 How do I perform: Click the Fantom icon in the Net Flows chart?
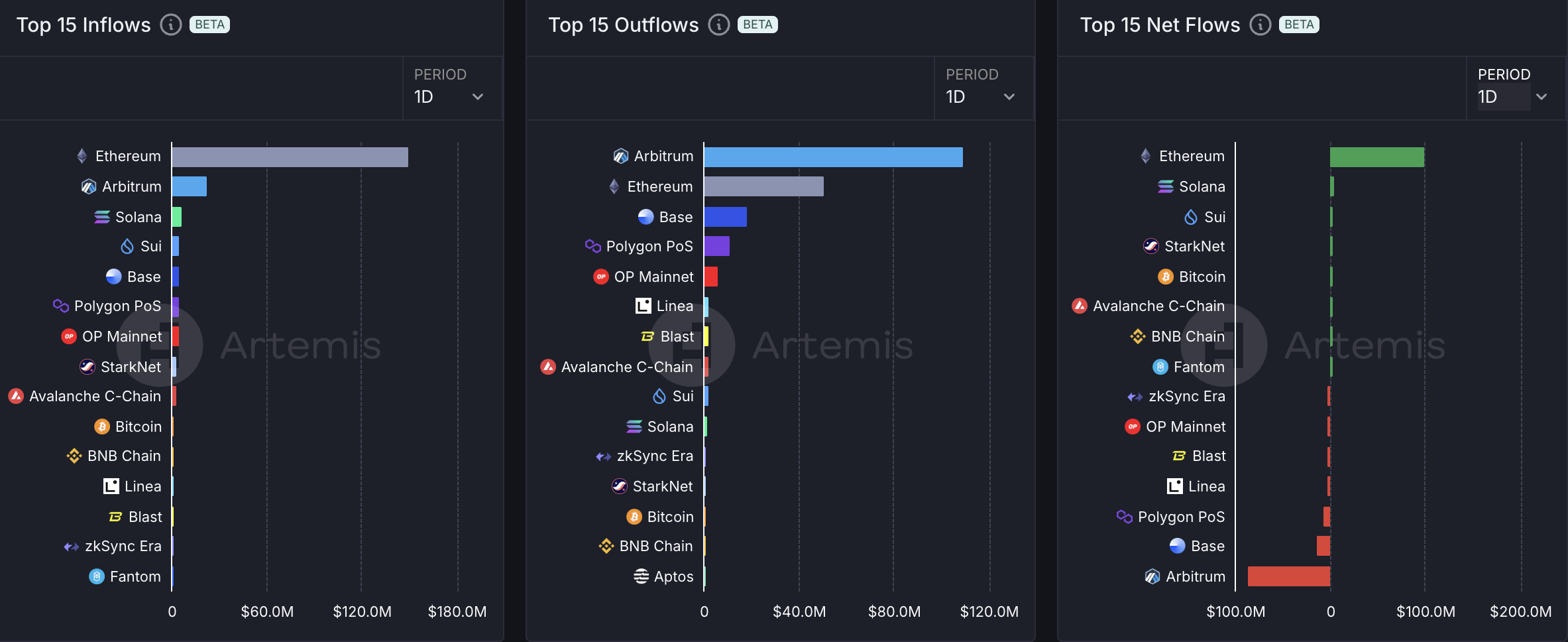1160,367
